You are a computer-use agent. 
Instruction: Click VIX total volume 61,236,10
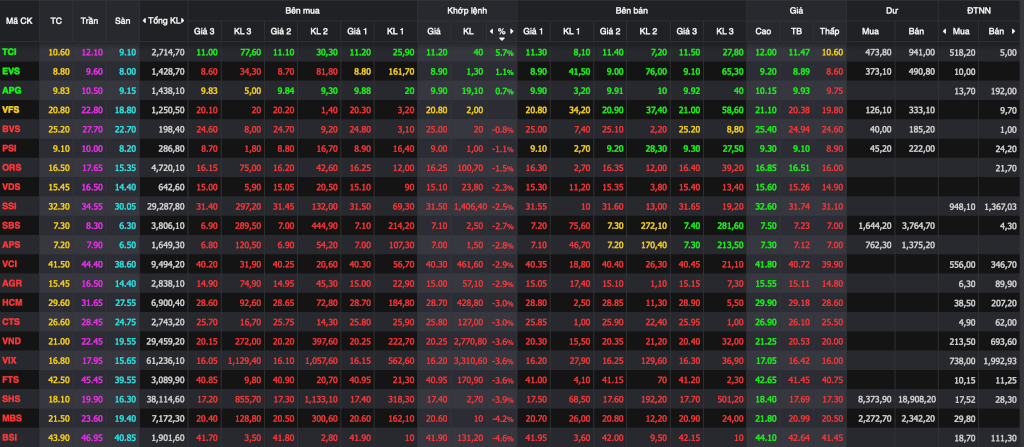pos(167,360)
